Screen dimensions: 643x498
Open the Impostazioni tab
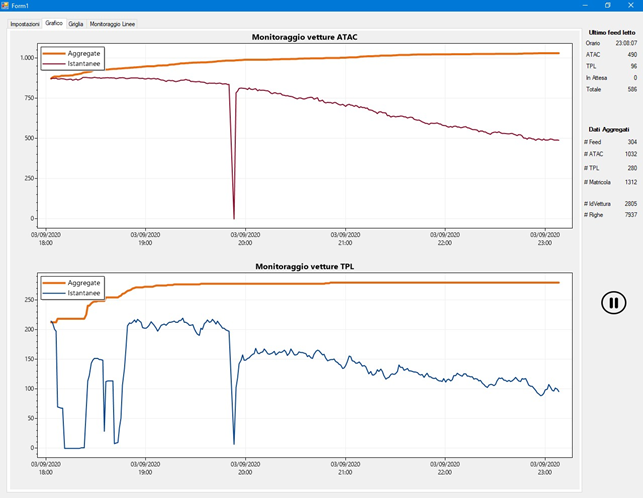click(25, 23)
